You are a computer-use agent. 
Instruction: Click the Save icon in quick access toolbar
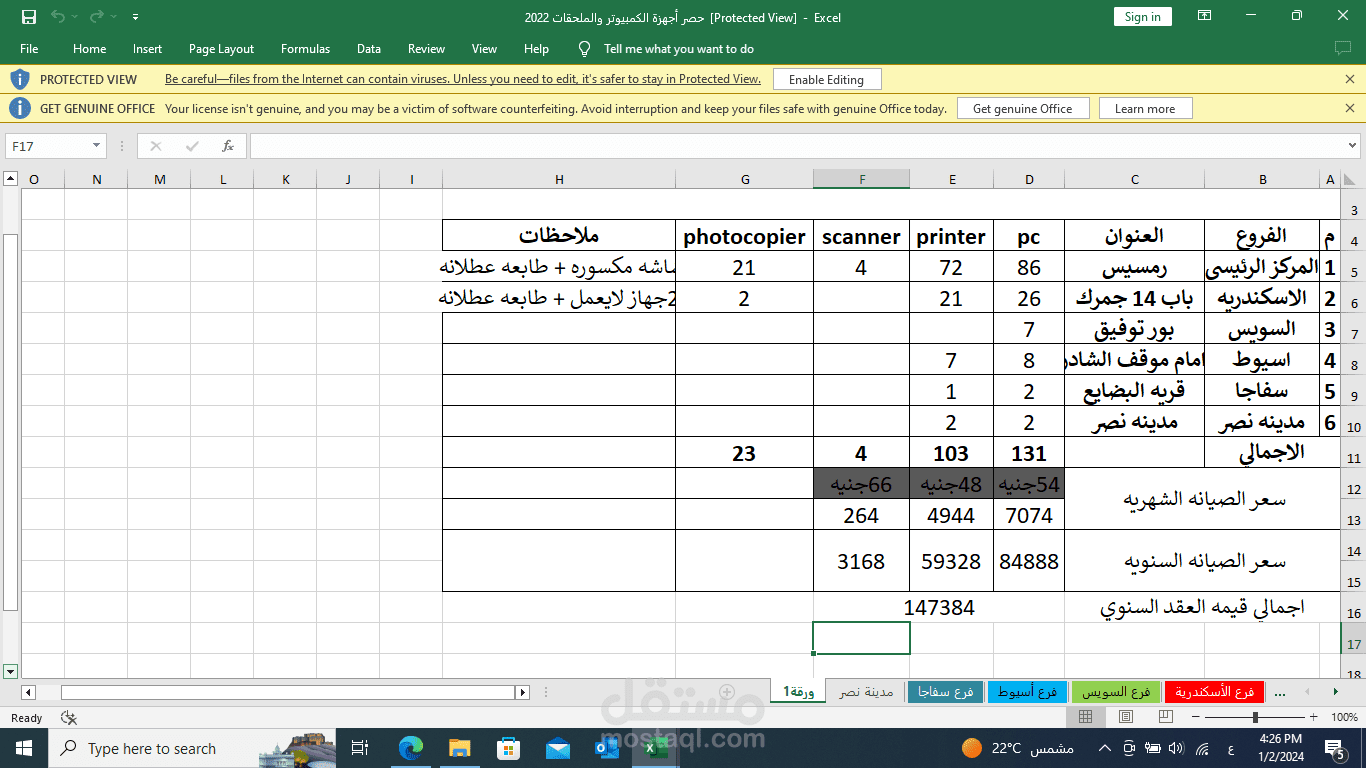pos(29,17)
